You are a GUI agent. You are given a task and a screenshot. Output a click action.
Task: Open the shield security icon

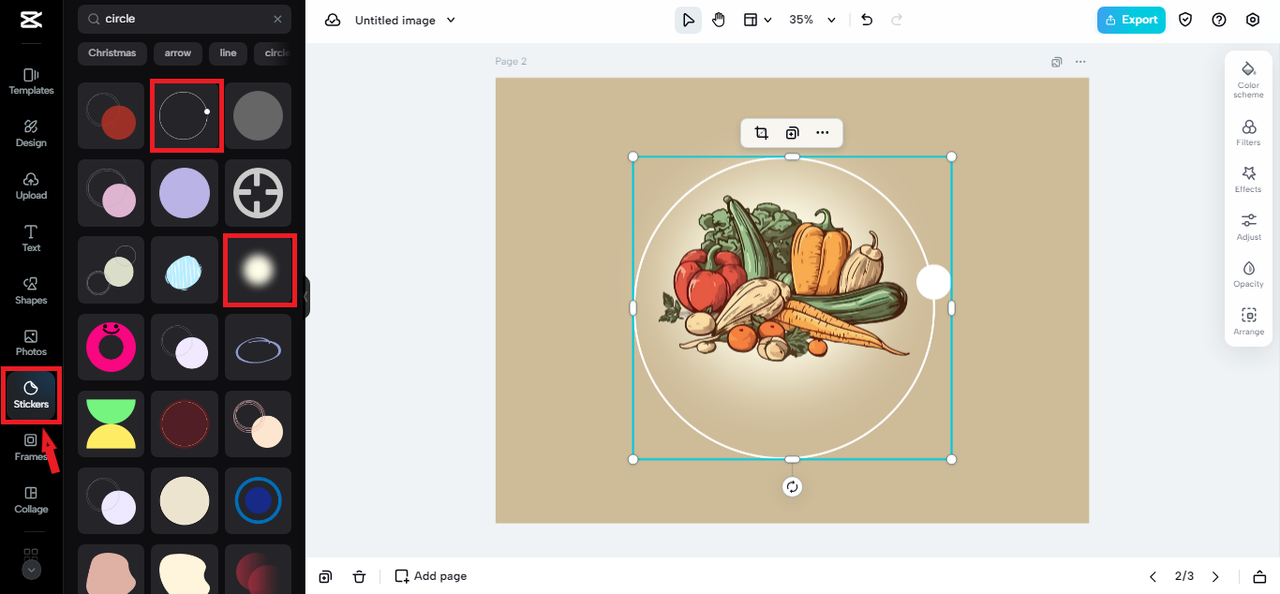pos(1185,20)
